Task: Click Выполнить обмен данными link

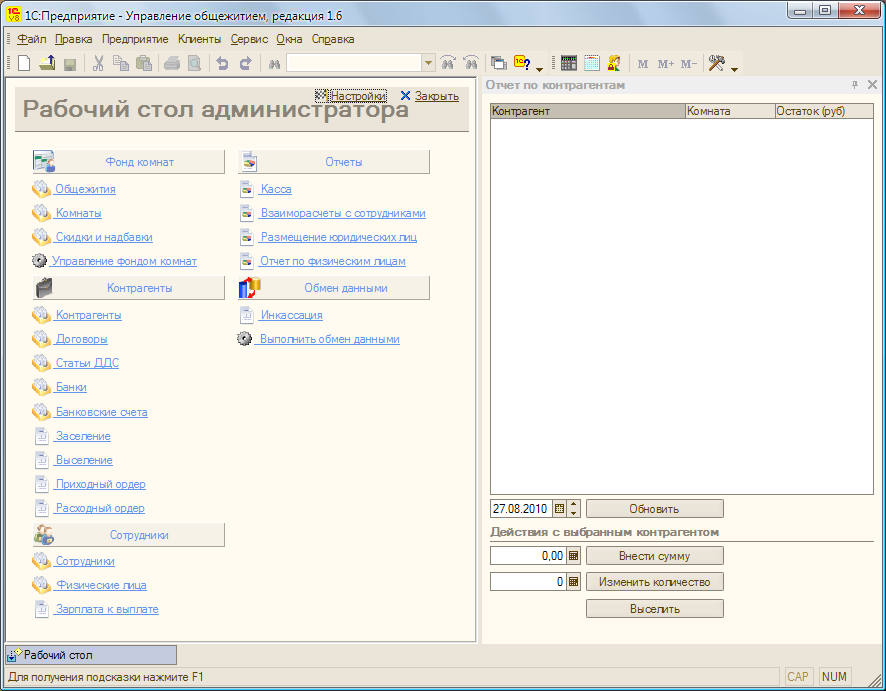Action: 329,339
